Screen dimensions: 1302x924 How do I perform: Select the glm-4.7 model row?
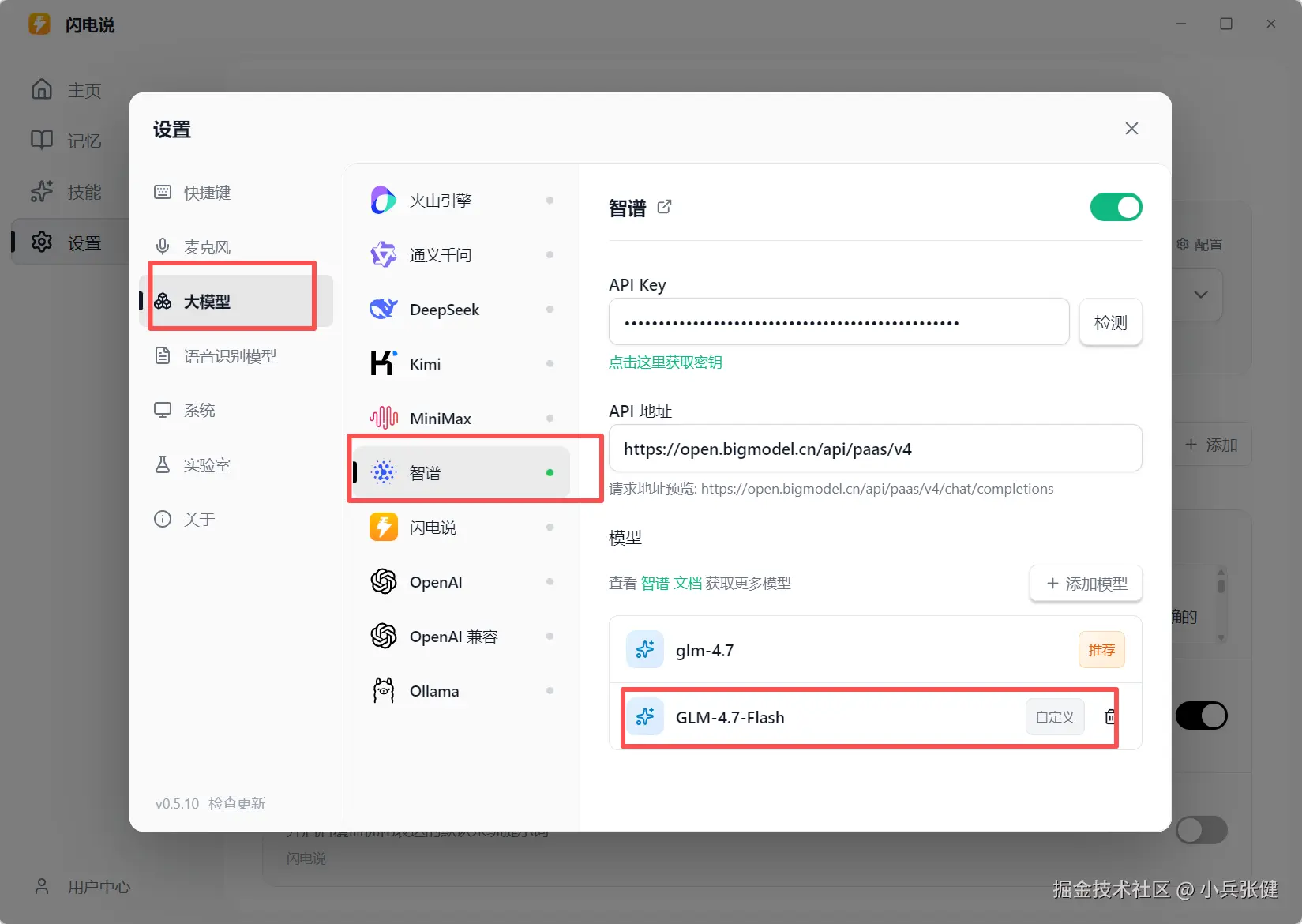[x=876, y=650]
